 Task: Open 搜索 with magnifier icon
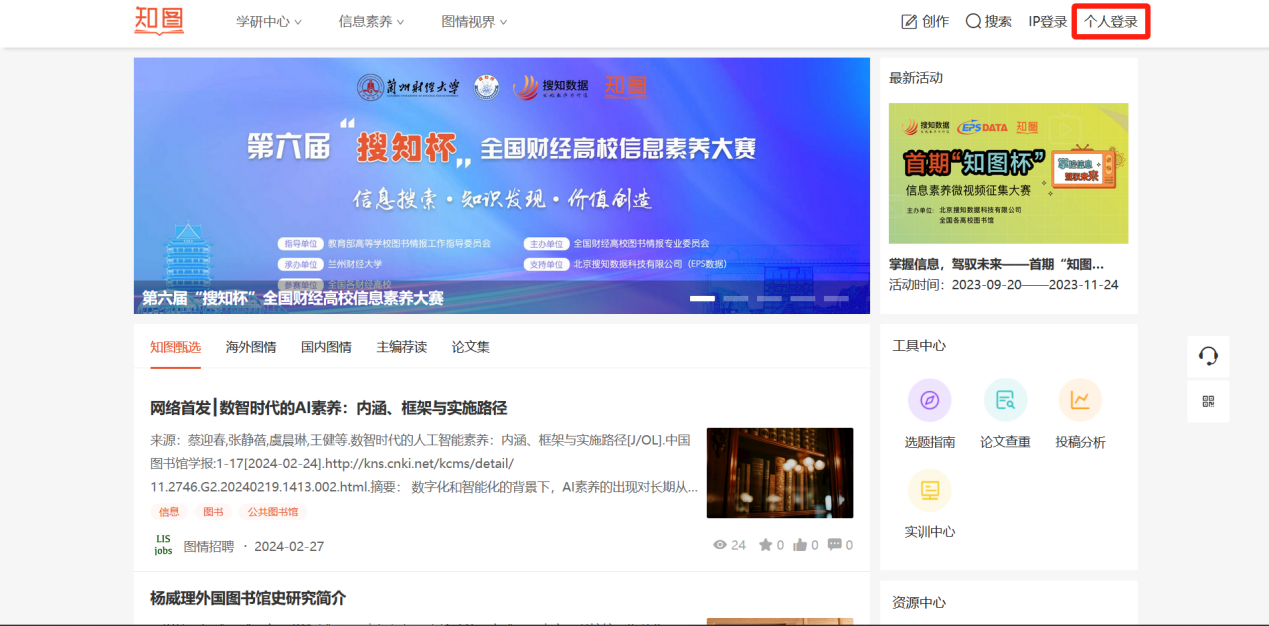tap(988, 21)
